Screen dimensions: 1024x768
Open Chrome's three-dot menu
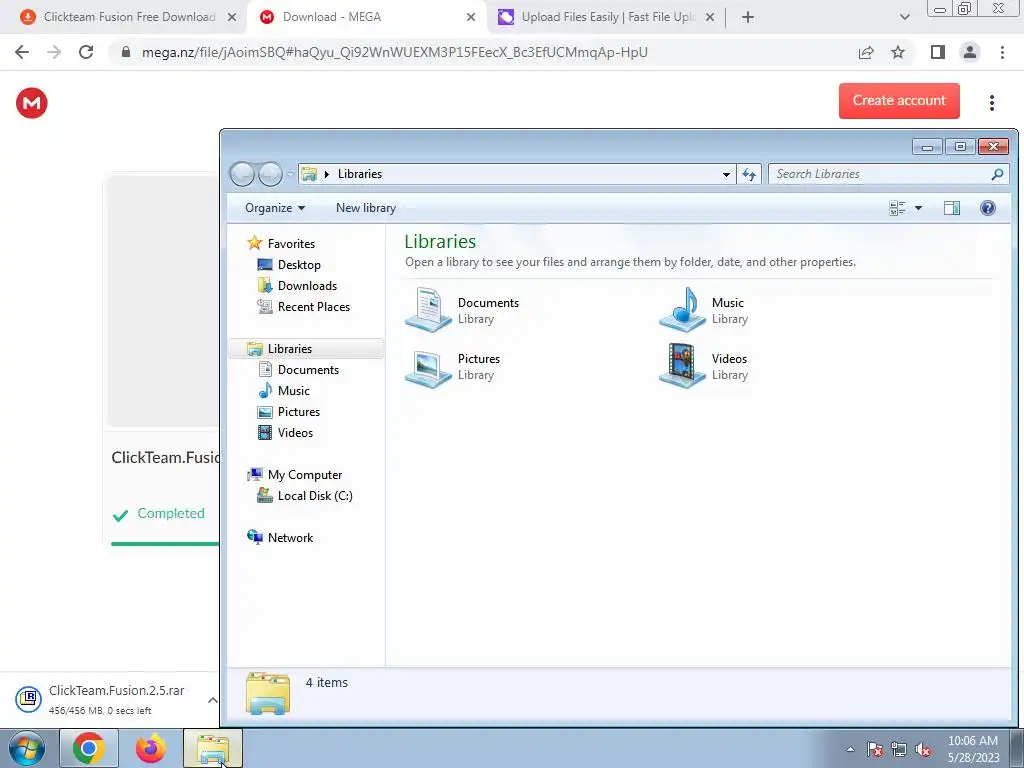(x=1002, y=52)
